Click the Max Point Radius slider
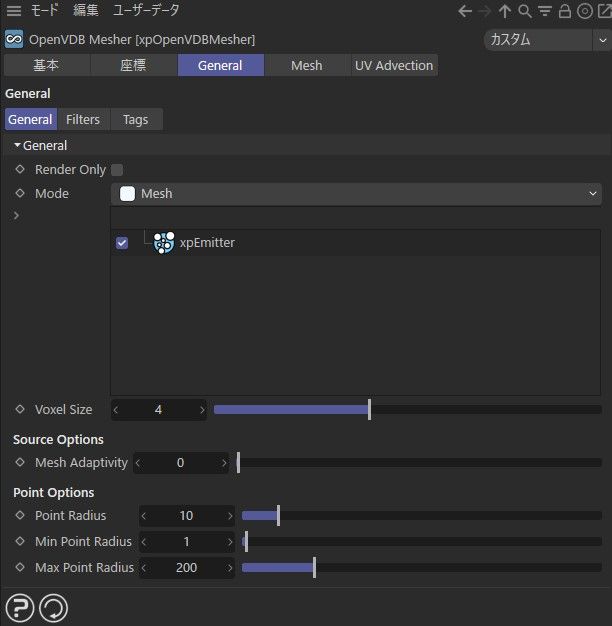612x626 pixels. [422, 568]
